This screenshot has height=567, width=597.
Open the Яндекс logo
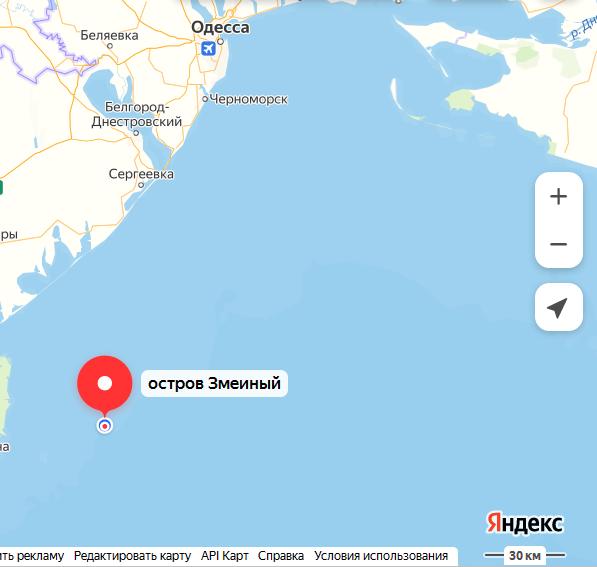[525, 524]
